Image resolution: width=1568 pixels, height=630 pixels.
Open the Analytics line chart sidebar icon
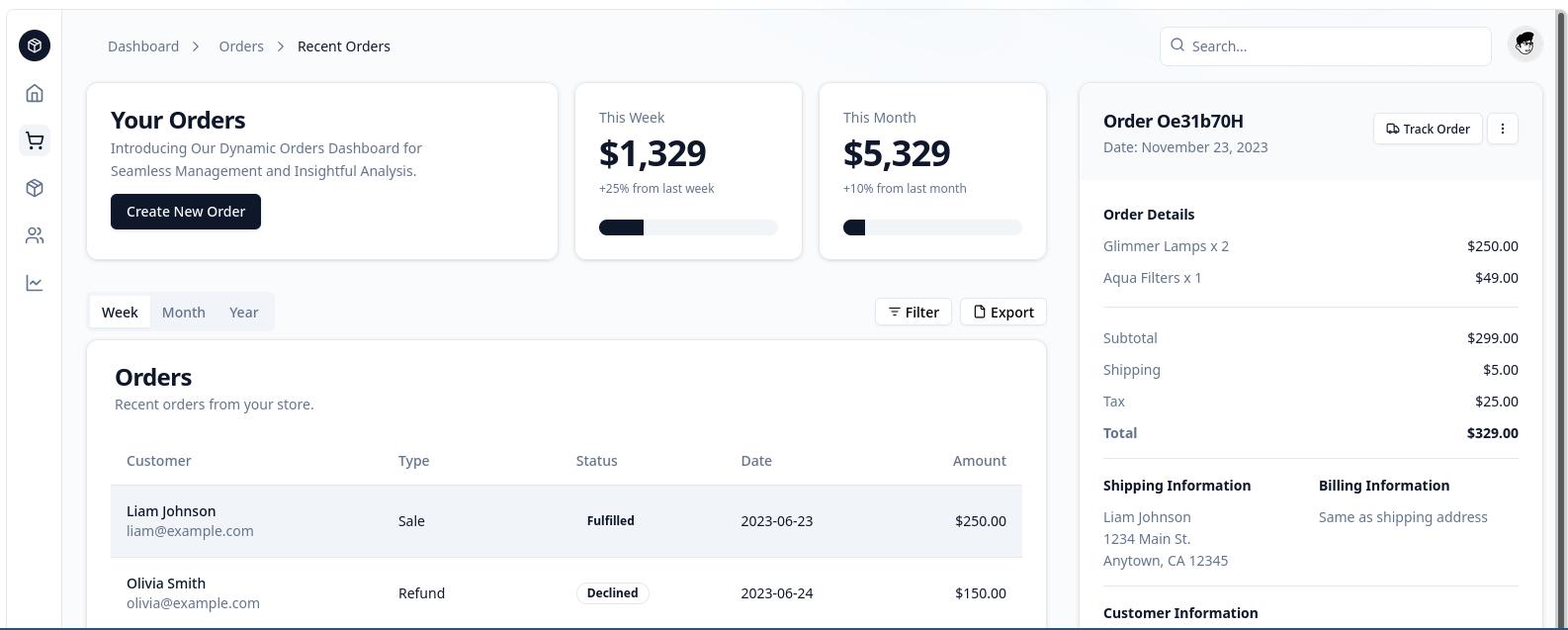coord(35,283)
